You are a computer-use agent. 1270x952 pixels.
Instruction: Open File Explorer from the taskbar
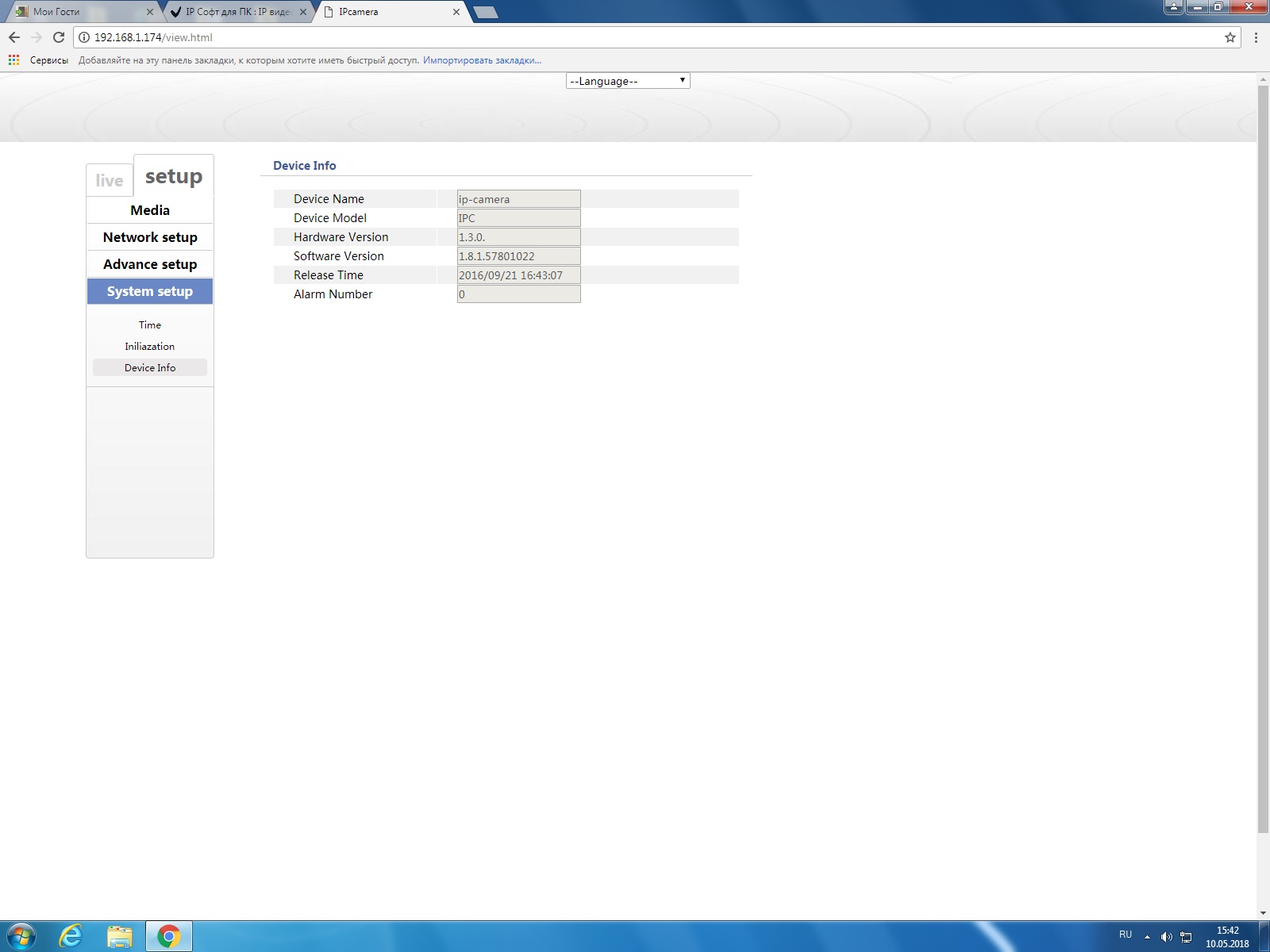pos(119,936)
